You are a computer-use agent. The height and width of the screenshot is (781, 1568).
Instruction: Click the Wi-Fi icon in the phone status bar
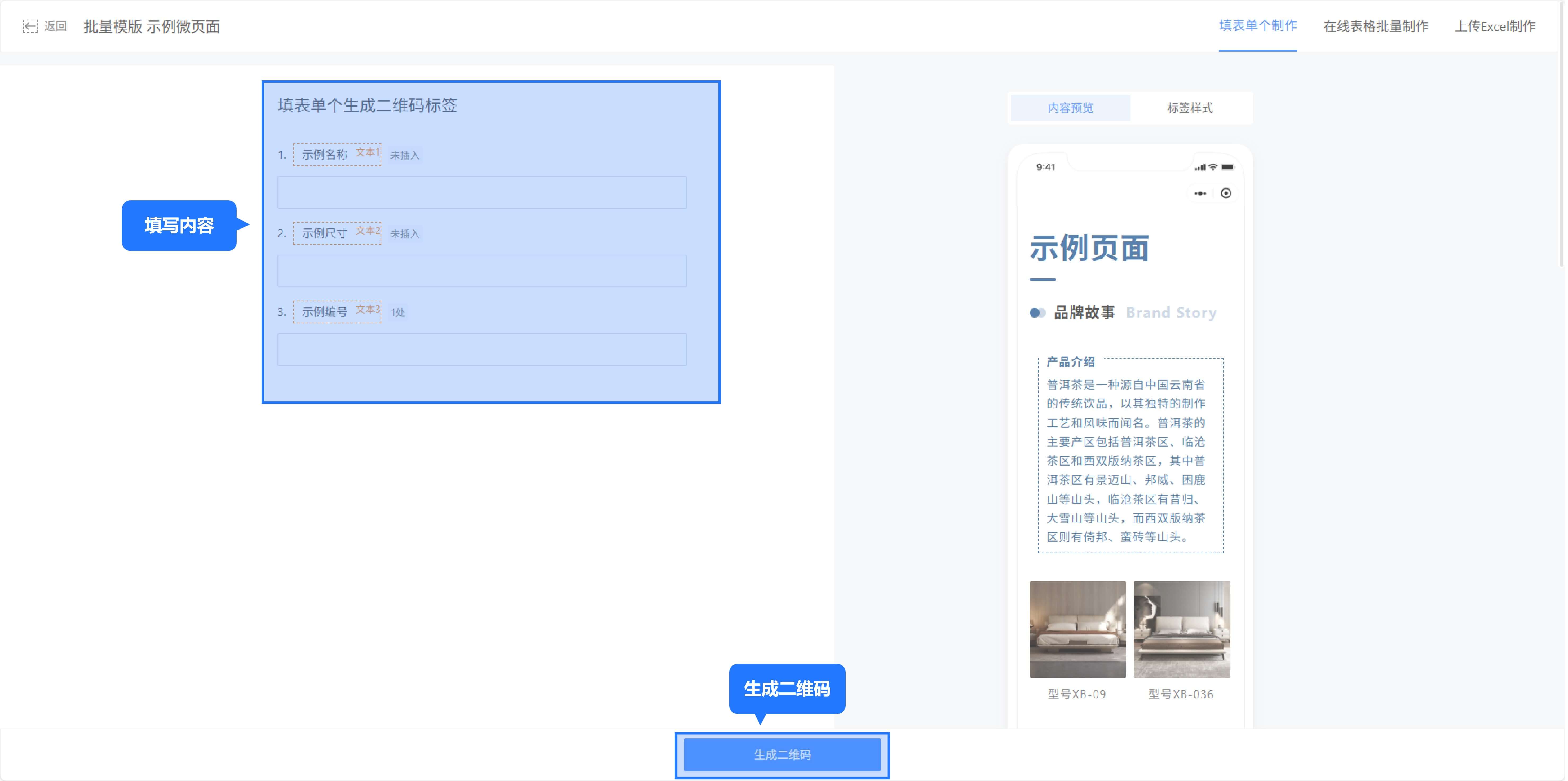1213,167
